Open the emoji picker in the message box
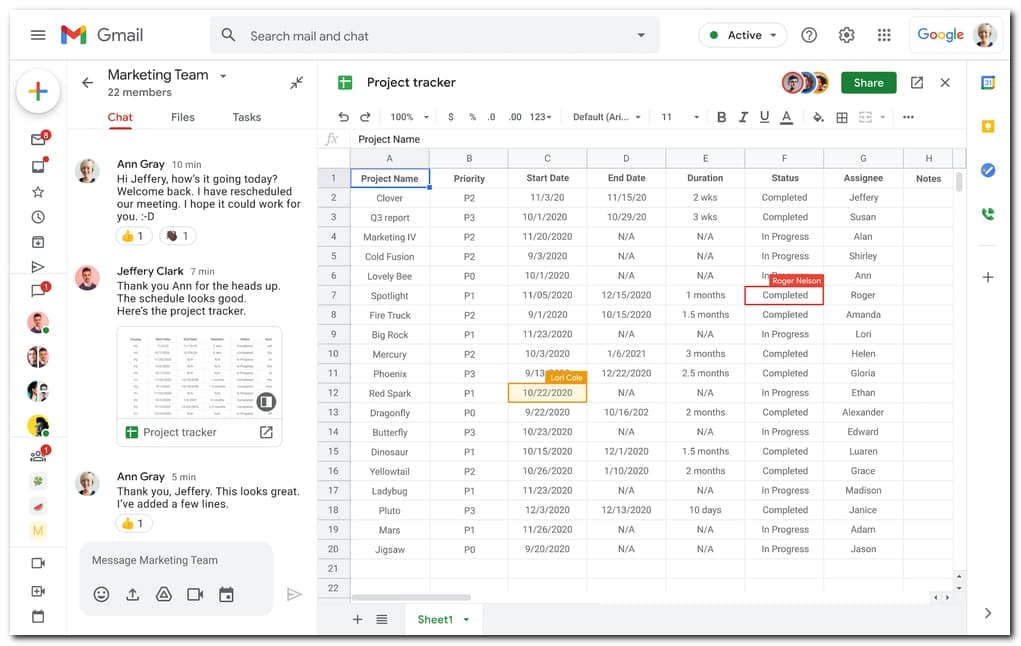This screenshot has width=1021, height=646. (101, 594)
